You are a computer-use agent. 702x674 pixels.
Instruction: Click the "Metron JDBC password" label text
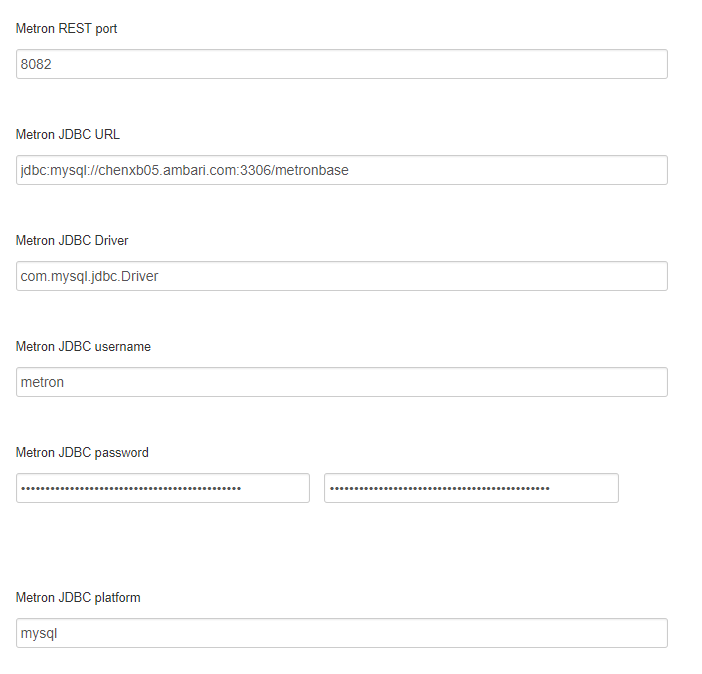82,453
